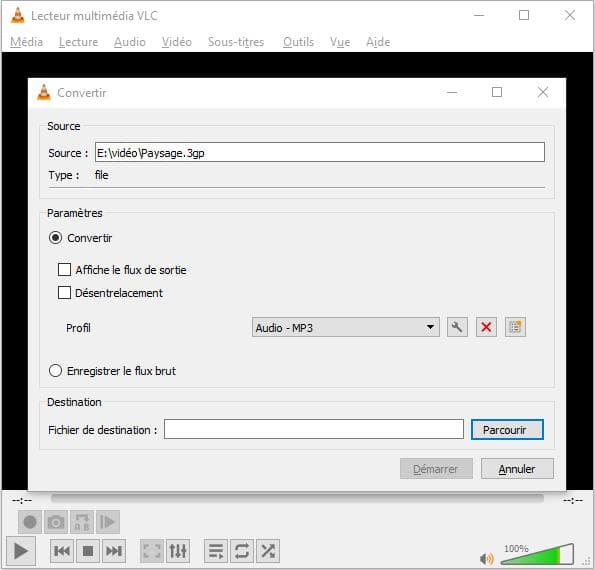Click VLC cone icon in main title bar
The width and height of the screenshot is (595, 570).
17,16
